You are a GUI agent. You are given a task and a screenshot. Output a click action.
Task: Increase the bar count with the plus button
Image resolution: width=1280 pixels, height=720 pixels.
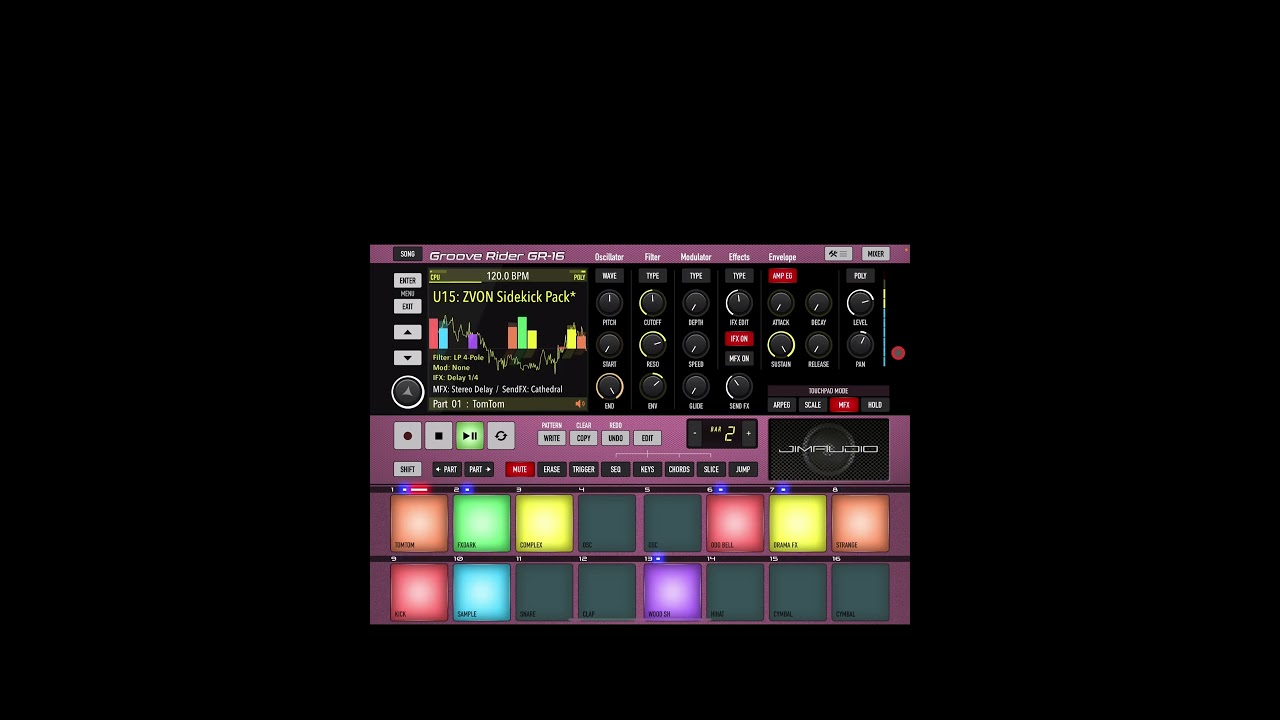pyautogui.click(x=748, y=433)
